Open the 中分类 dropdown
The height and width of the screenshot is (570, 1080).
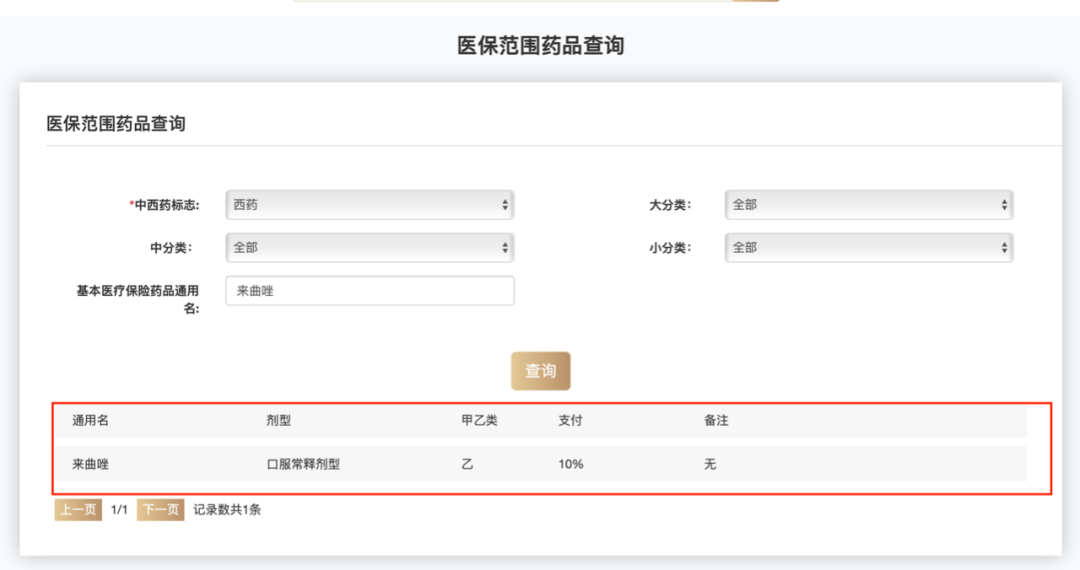370,247
